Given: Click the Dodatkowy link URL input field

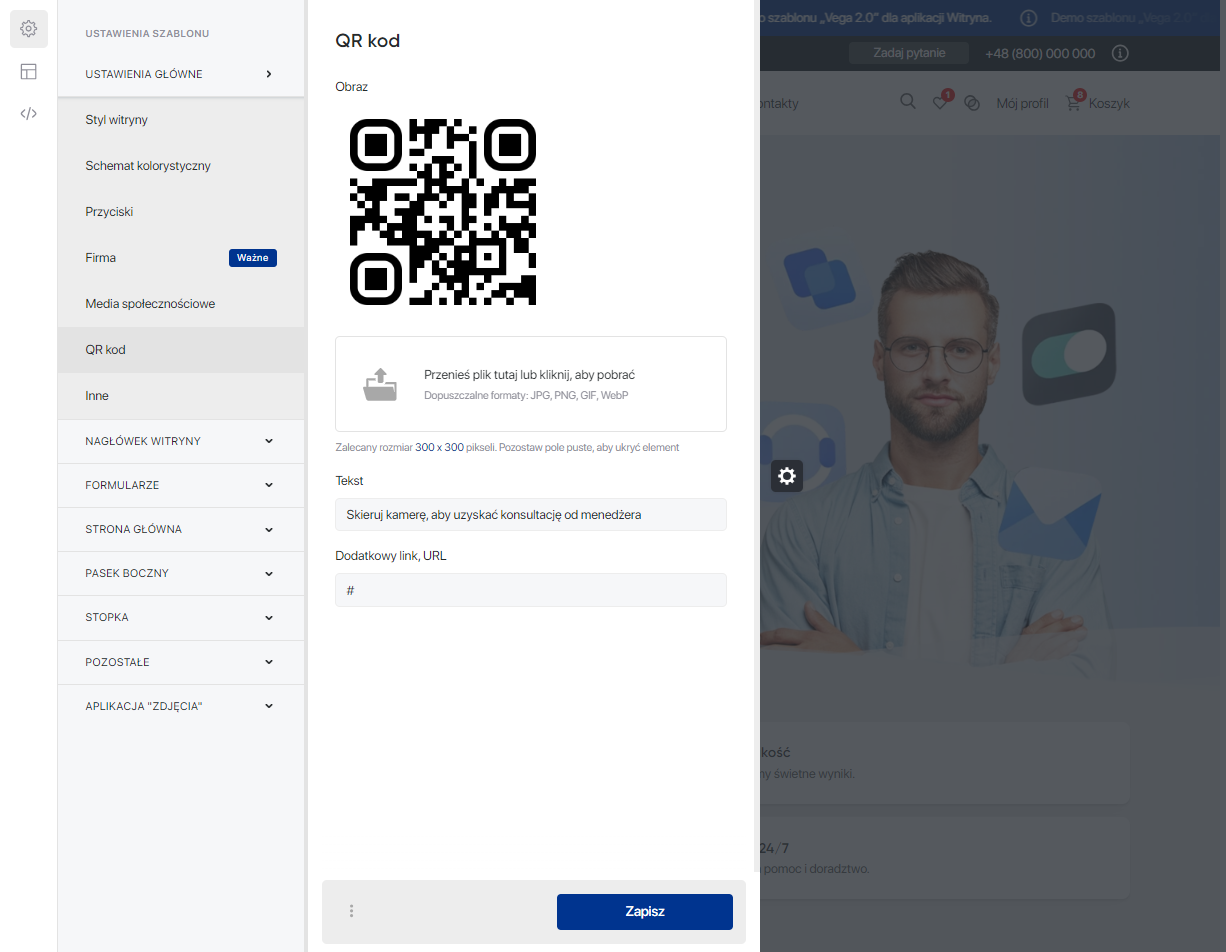Looking at the screenshot, I should (530, 589).
